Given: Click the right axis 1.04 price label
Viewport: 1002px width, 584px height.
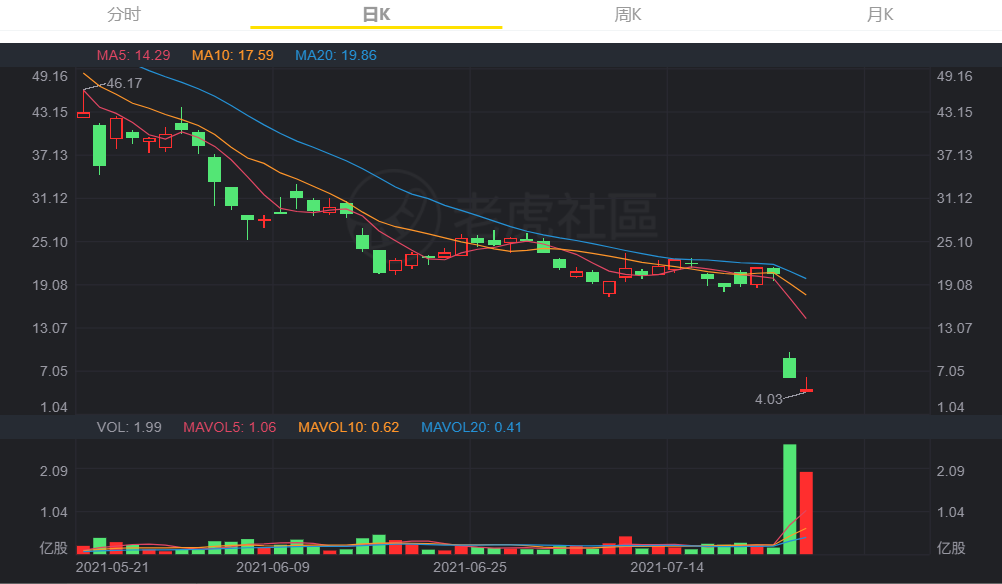Looking at the screenshot, I should (x=950, y=408).
